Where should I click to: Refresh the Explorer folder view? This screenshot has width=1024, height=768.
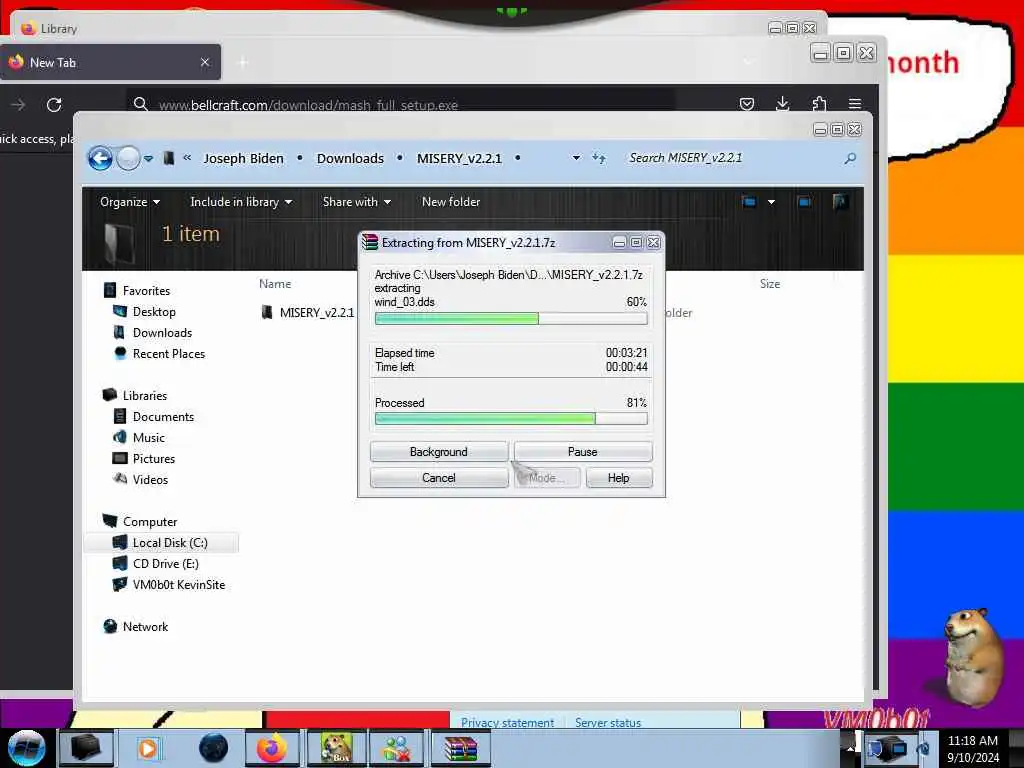point(599,158)
